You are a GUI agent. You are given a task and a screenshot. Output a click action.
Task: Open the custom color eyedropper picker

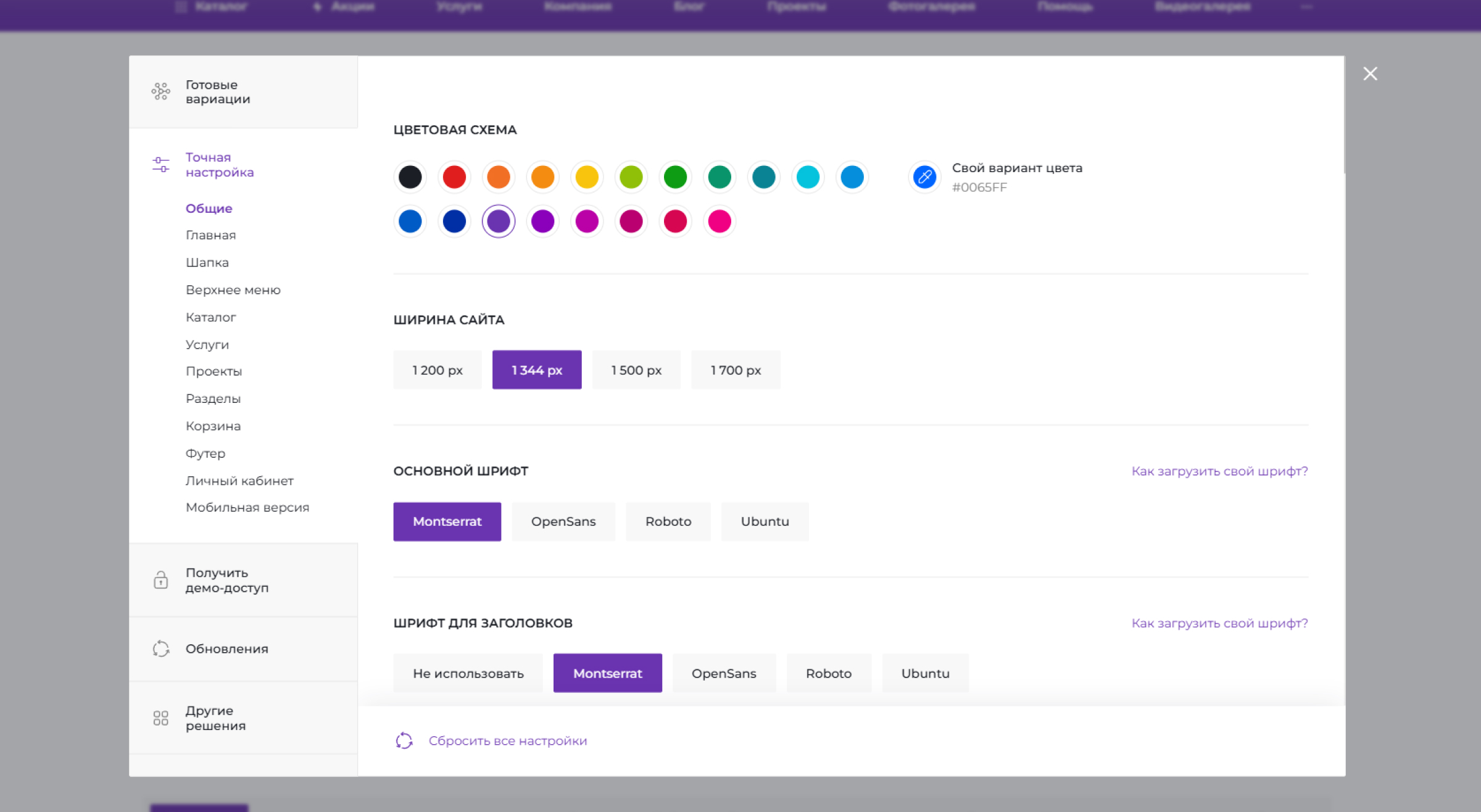(x=924, y=177)
